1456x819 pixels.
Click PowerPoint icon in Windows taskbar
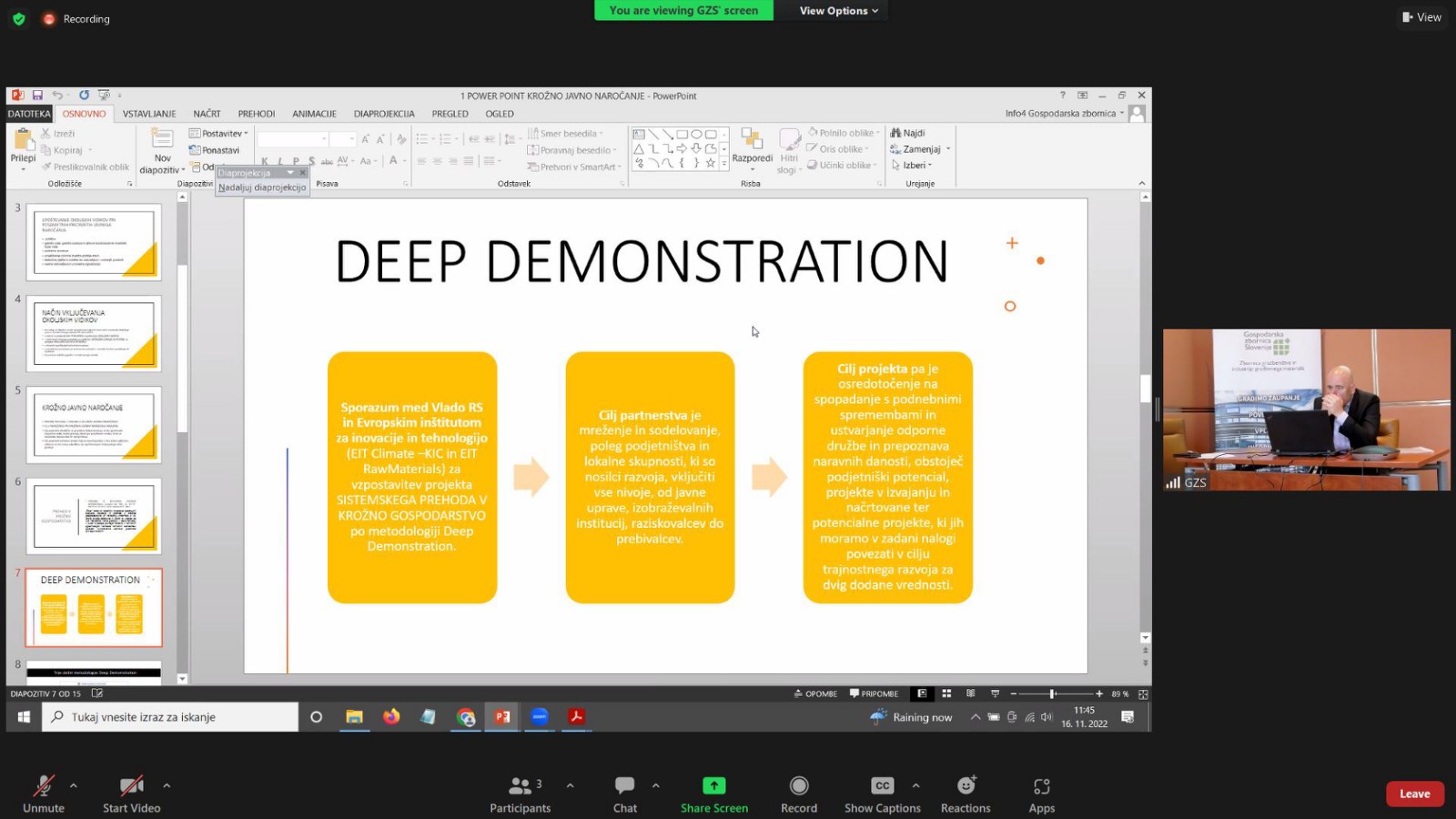point(502,717)
